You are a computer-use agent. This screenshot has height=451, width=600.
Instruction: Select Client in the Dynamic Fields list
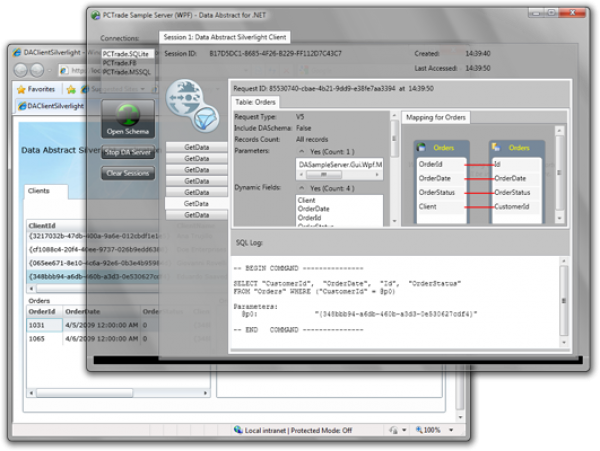tap(307, 200)
